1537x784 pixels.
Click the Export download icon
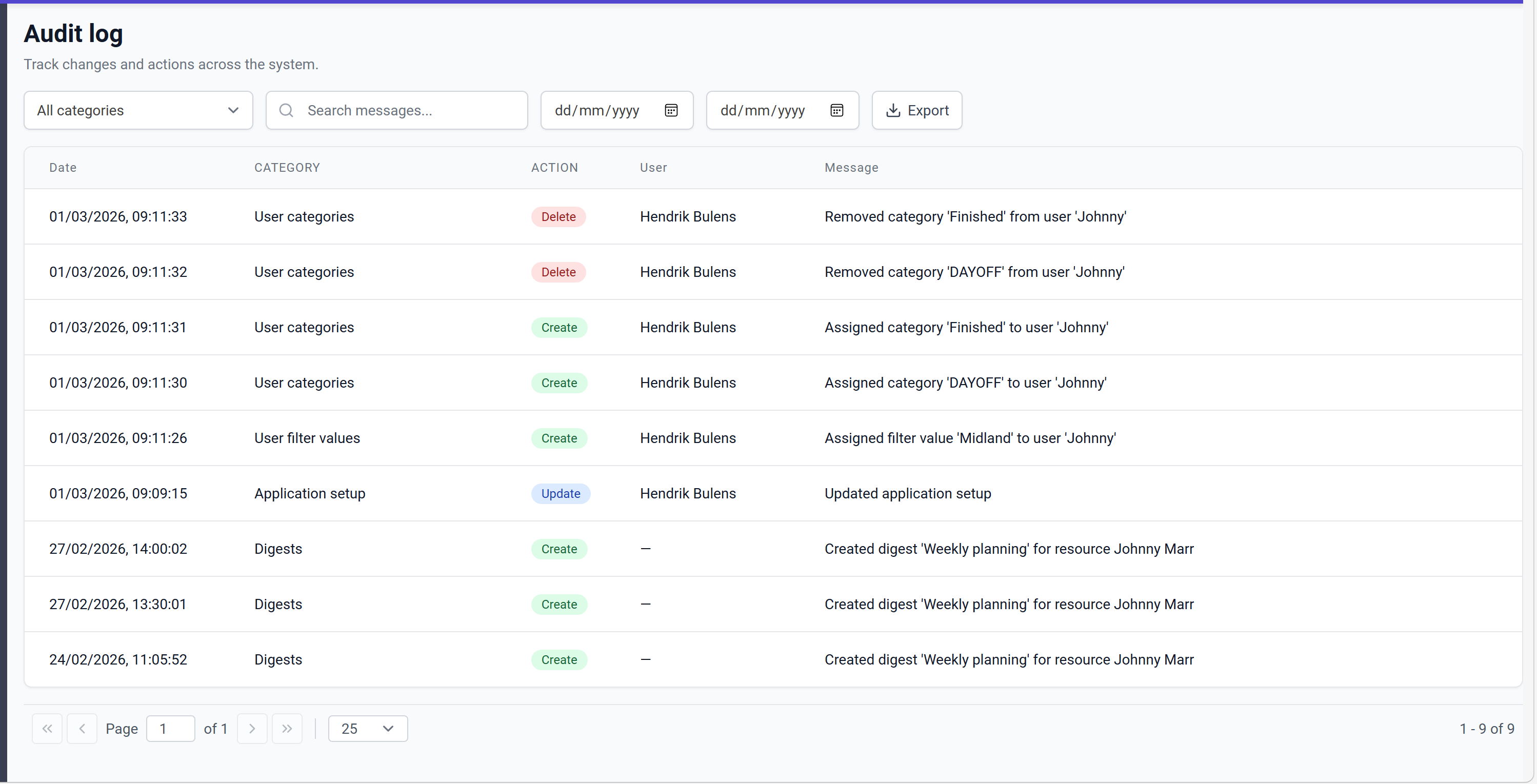click(892, 110)
